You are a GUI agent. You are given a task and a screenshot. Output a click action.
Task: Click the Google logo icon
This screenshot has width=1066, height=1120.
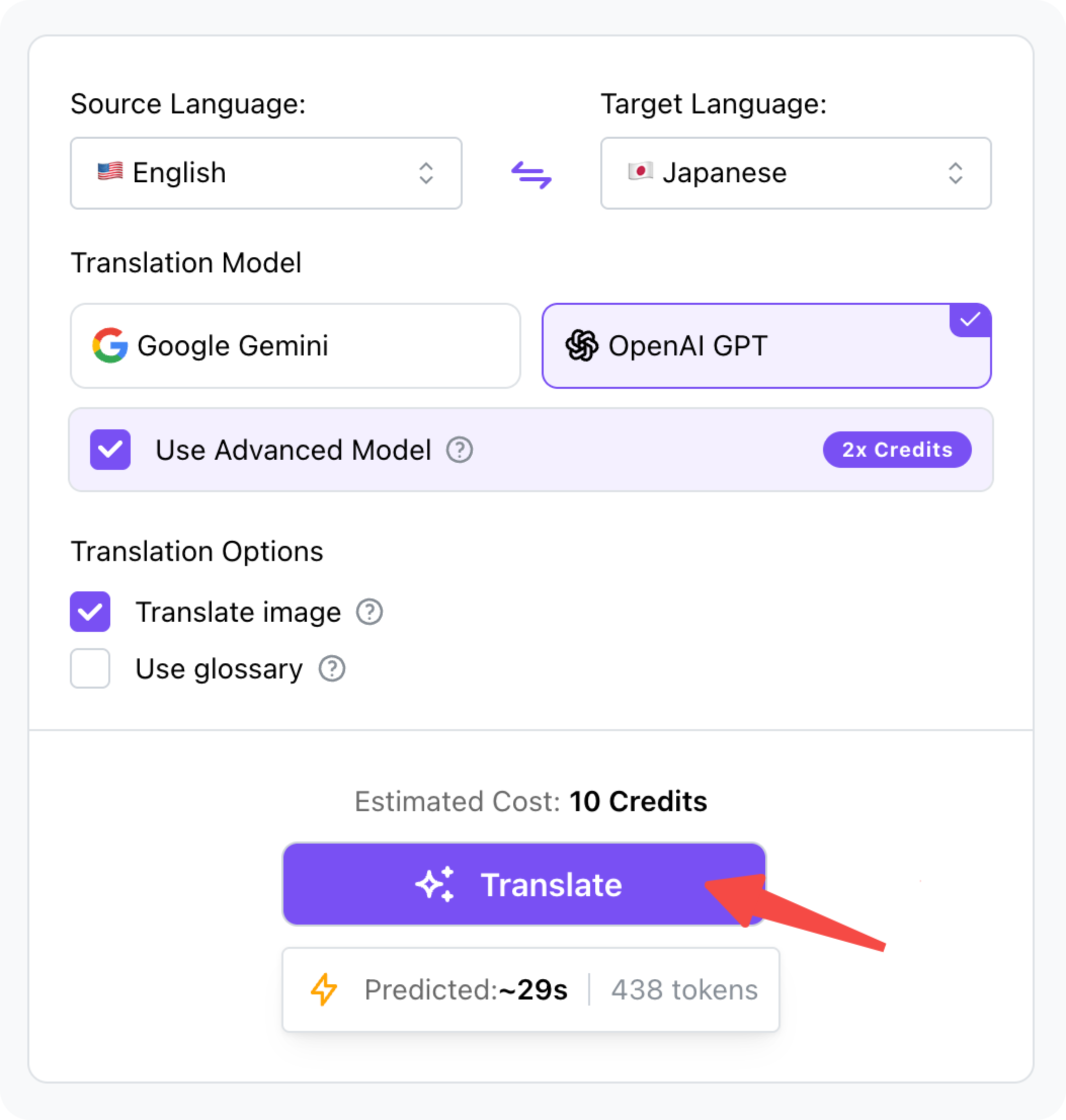[110, 346]
